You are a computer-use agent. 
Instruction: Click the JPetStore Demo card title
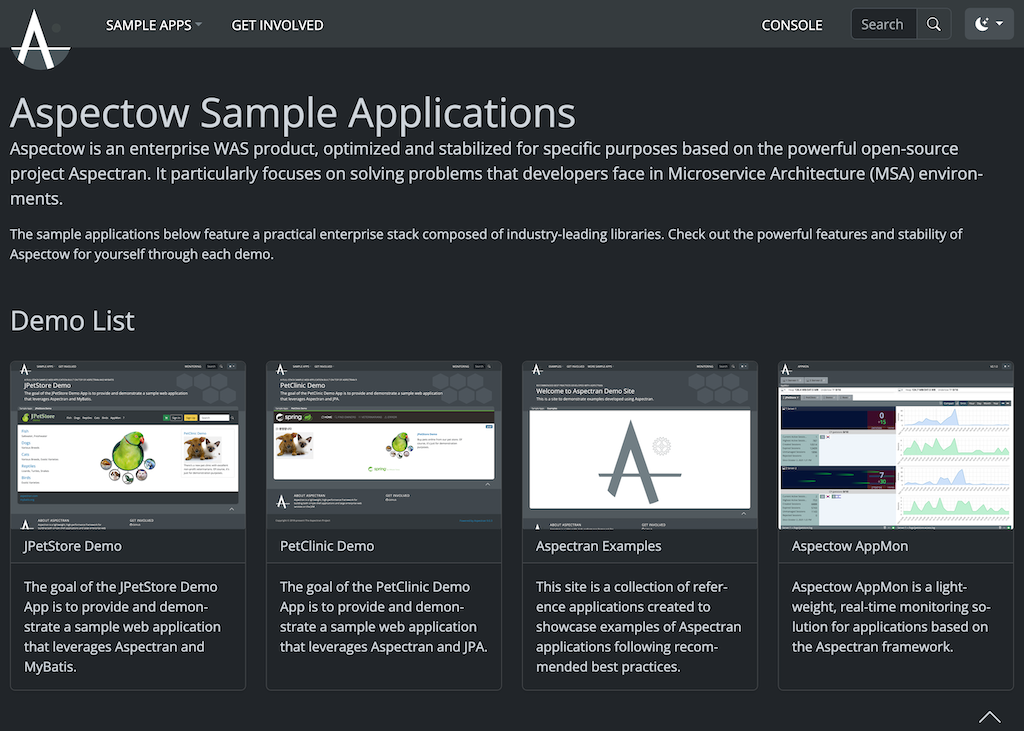[72, 546]
